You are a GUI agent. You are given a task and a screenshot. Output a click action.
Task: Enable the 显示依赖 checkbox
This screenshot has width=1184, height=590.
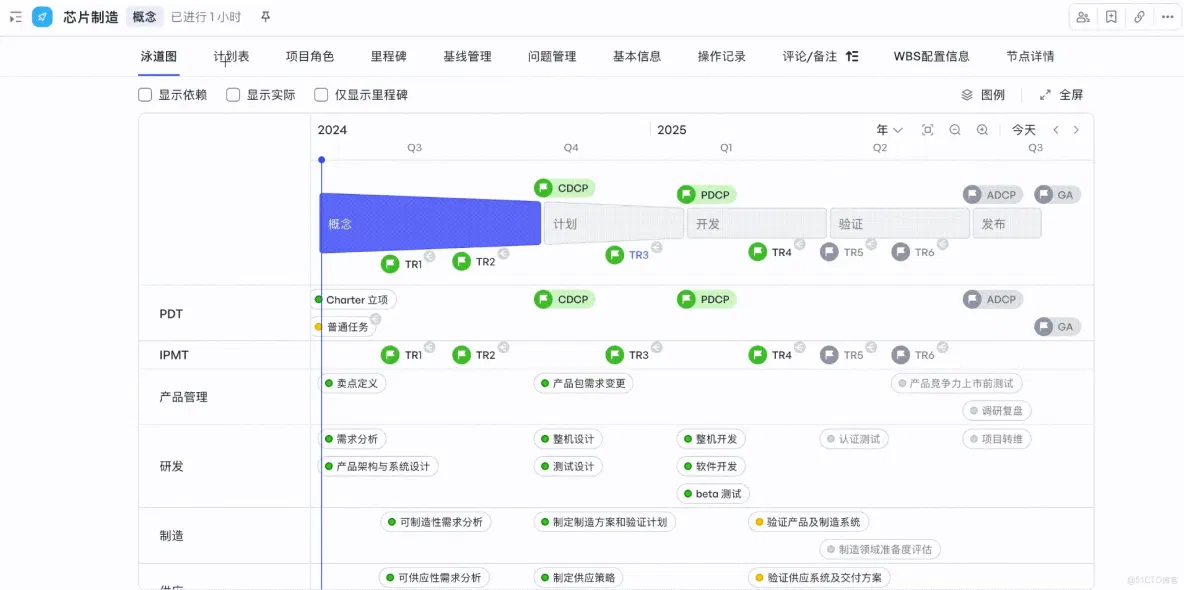coord(146,94)
